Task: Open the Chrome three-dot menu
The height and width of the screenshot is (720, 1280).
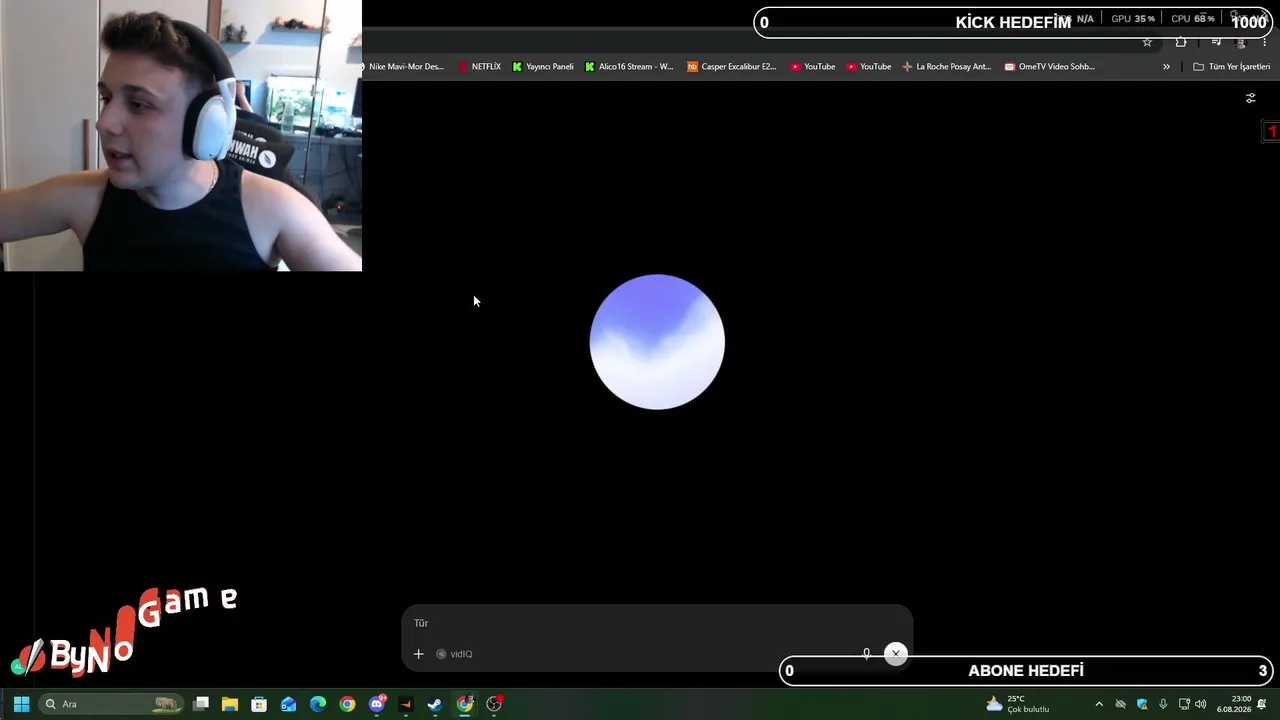Action: (x=1264, y=42)
